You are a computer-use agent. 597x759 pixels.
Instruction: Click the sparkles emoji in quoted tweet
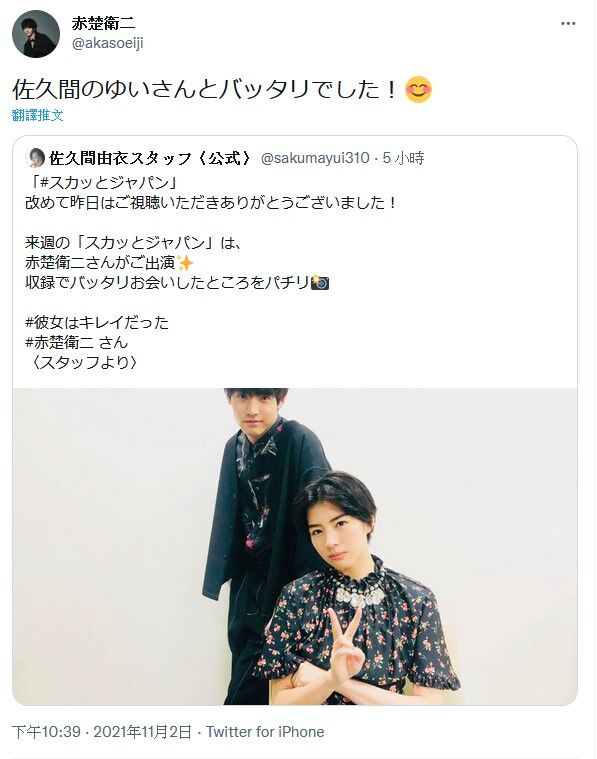185,263
